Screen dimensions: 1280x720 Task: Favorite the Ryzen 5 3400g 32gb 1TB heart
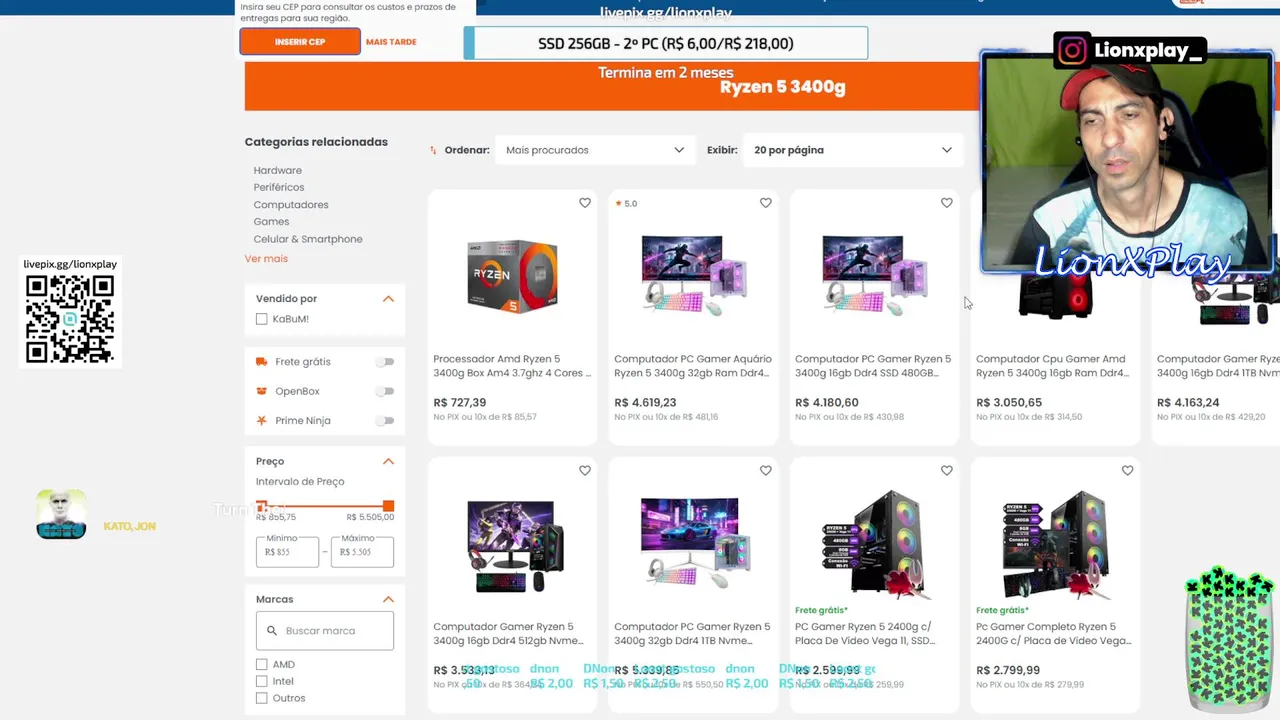tap(766, 471)
